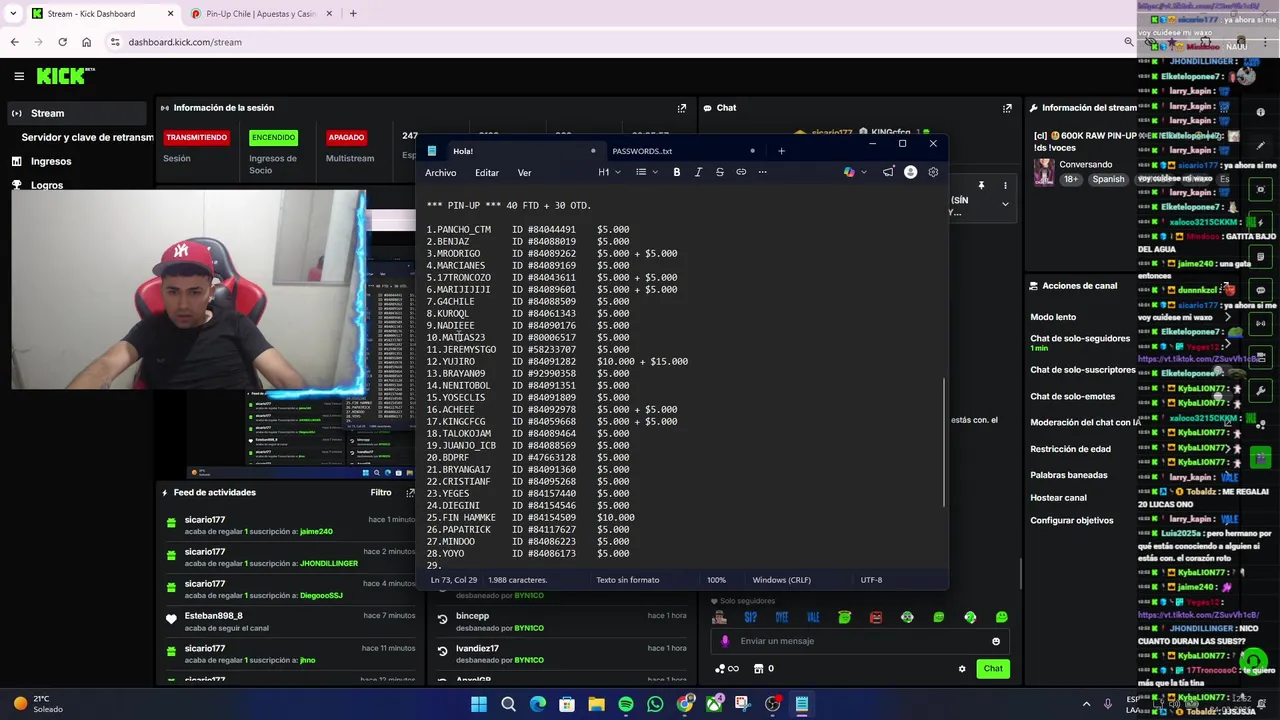
Task: Open Xbox app from taskbar
Action: pos(714,704)
